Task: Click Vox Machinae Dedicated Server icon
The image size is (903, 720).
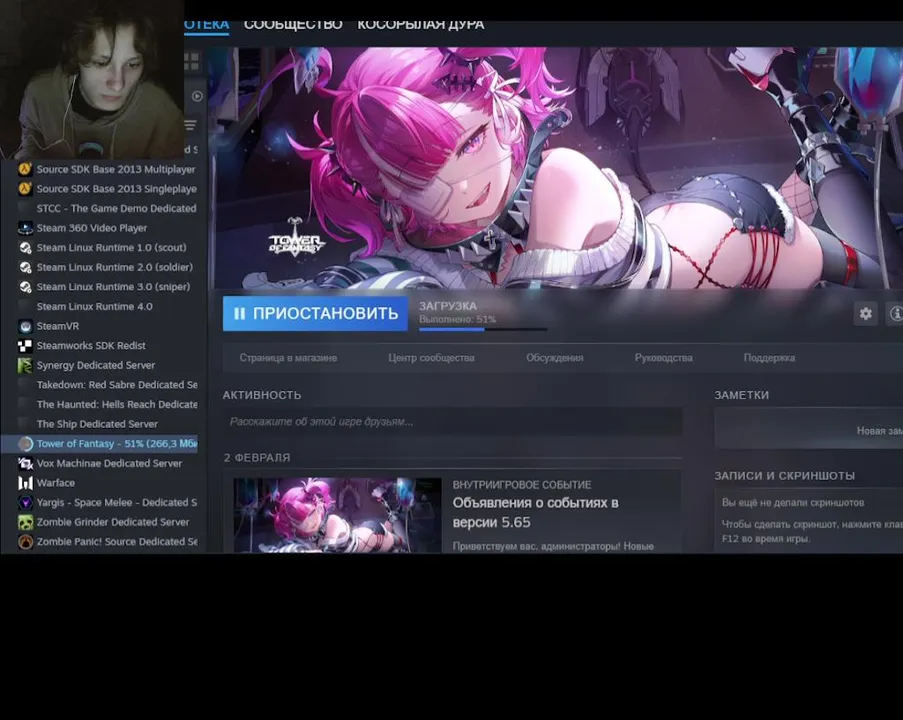Action: (x=25, y=463)
